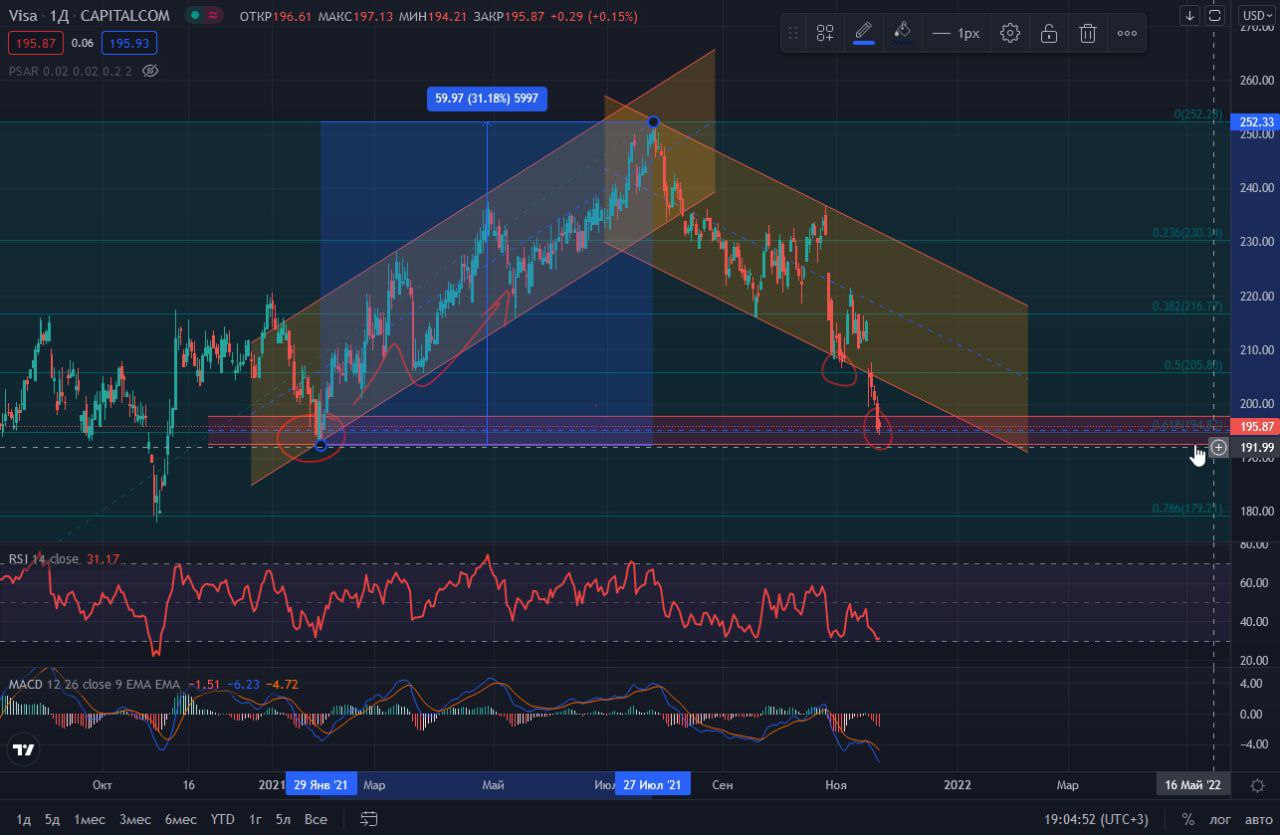
Task: Set time range to 5д
Action: pyautogui.click(x=52, y=819)
